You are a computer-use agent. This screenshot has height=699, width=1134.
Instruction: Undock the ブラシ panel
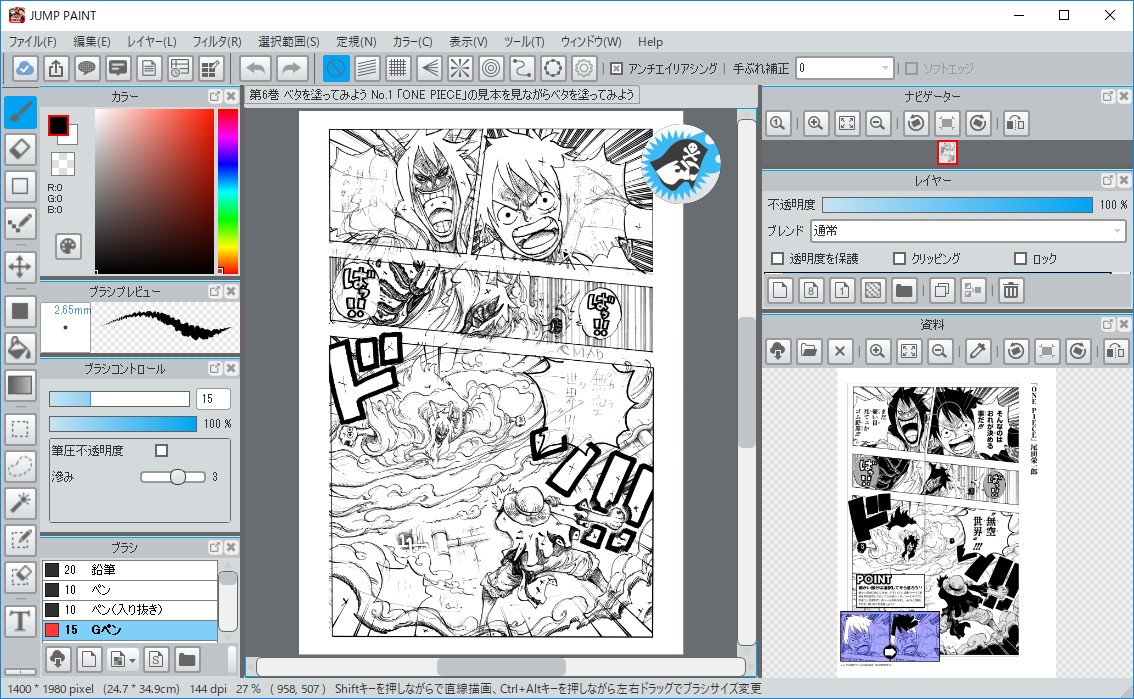click(x=215, y=547)
